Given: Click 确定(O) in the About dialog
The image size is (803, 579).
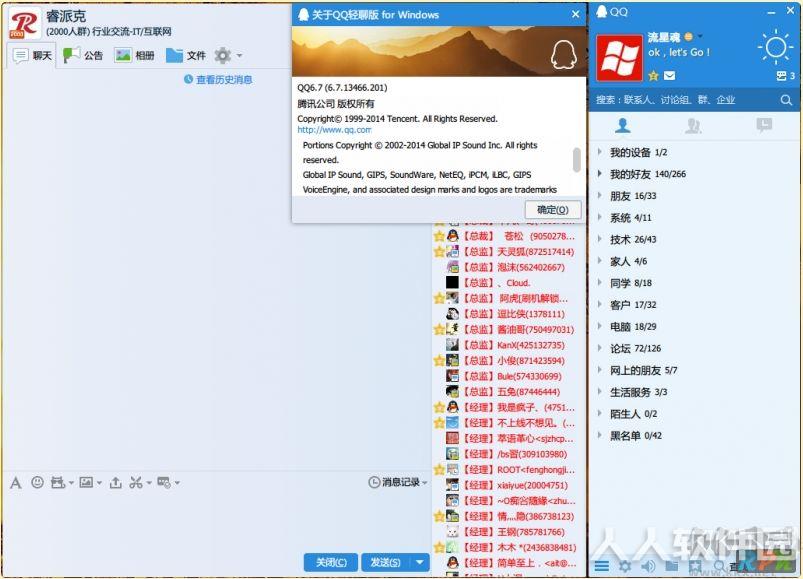Looking at the screenshot, I should (553, 210).
